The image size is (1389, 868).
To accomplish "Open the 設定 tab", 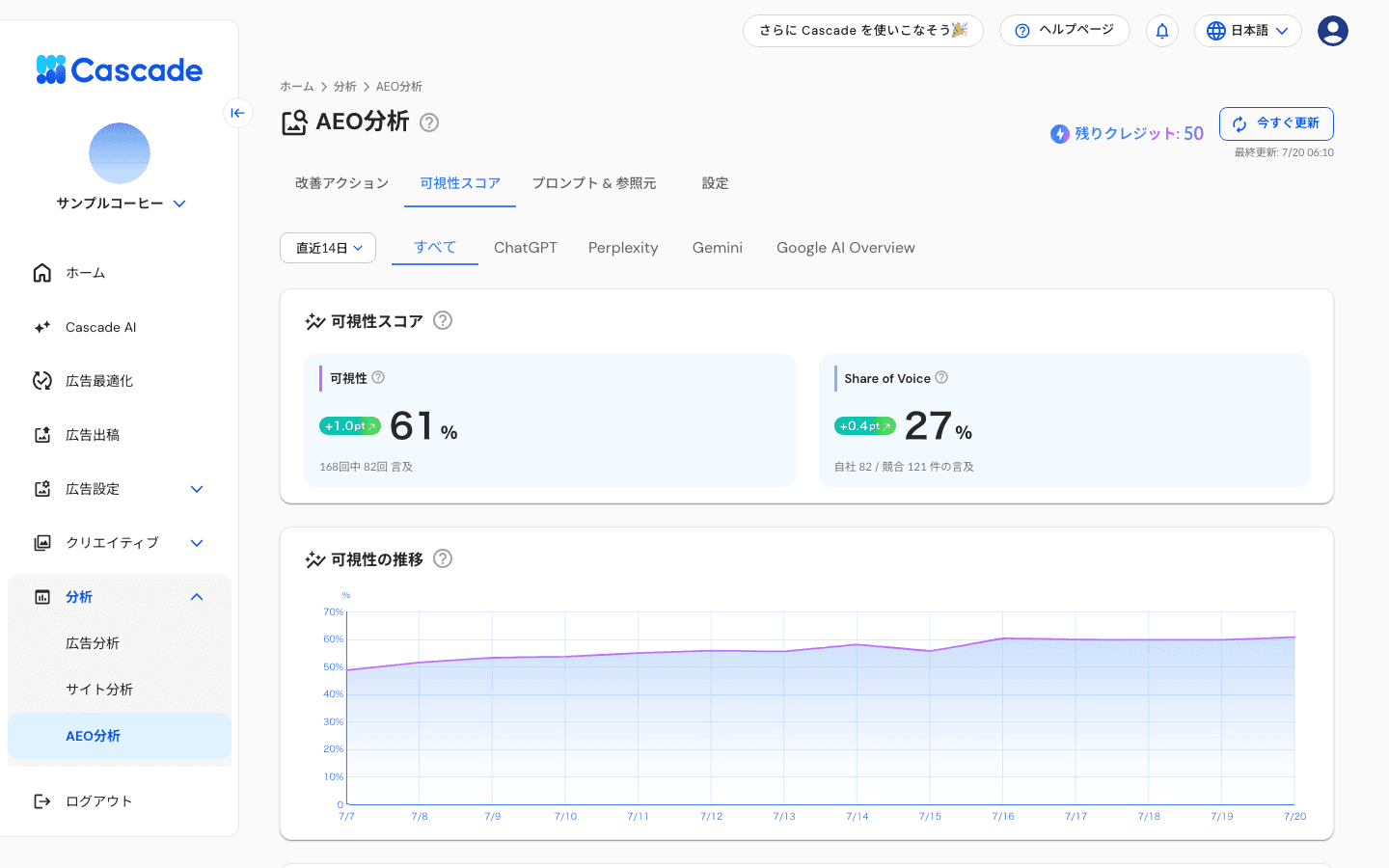I will coord(715,183).
